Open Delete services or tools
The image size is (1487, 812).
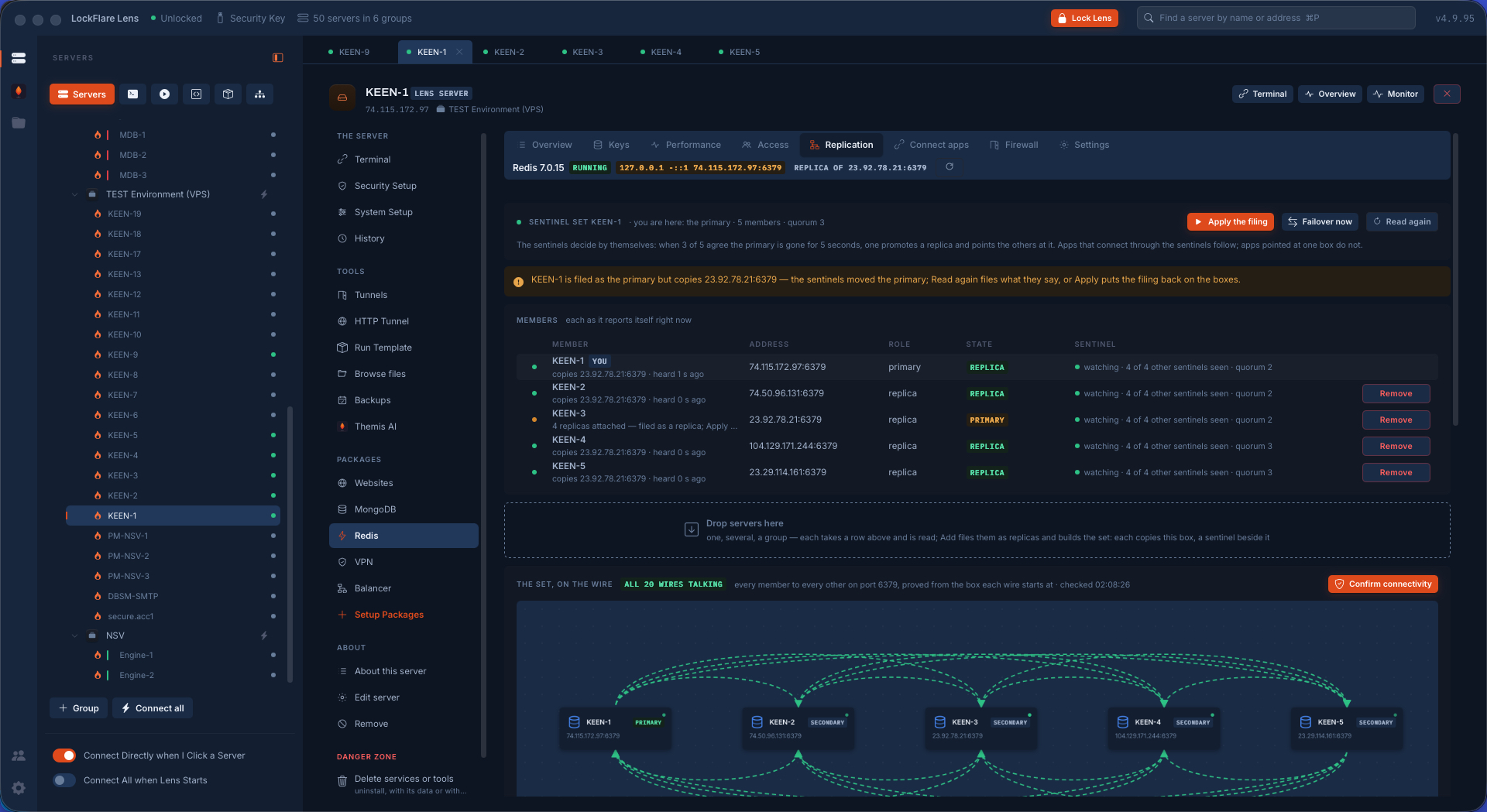click(x=404, y=784)
